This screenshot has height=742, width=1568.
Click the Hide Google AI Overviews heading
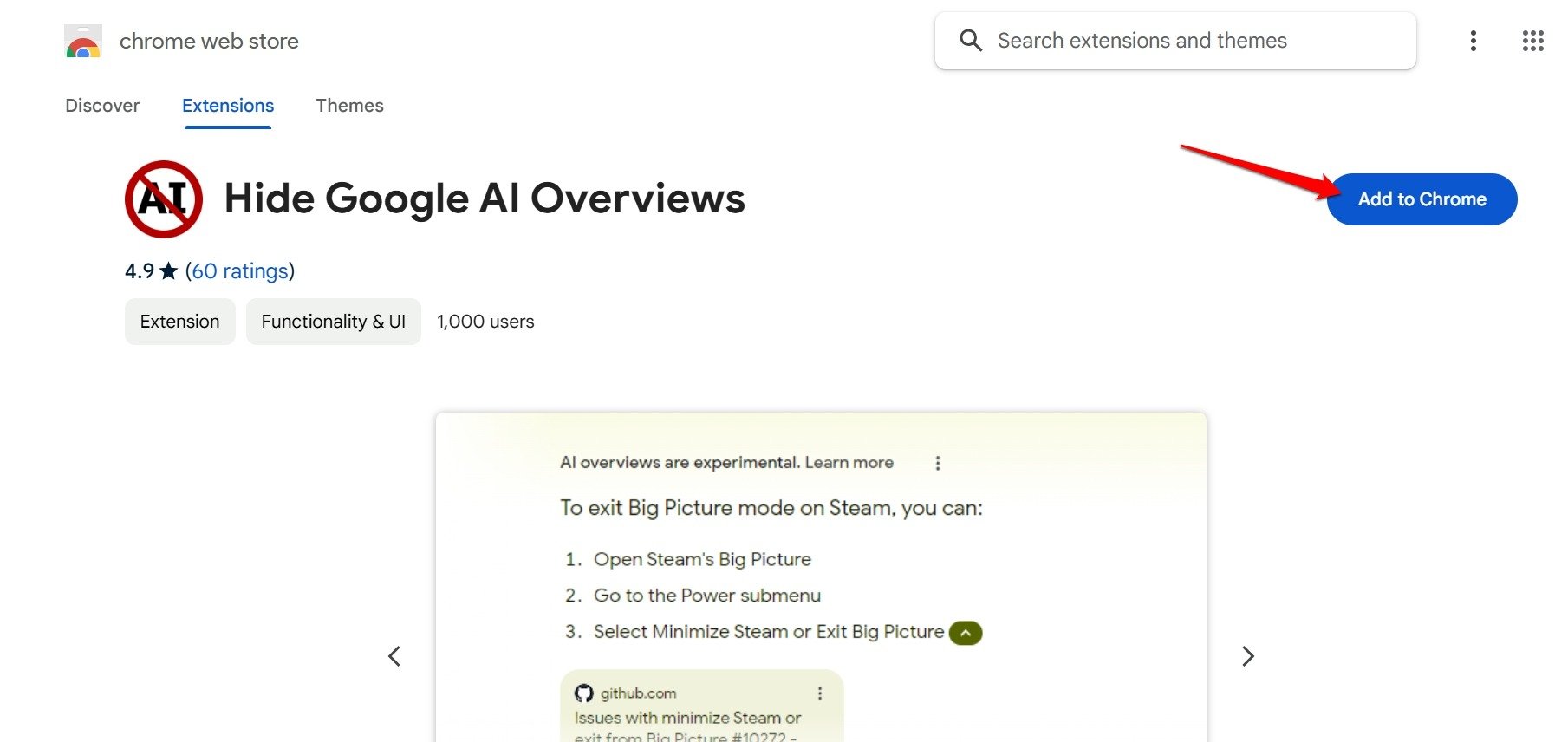click(x=485, y=199)
